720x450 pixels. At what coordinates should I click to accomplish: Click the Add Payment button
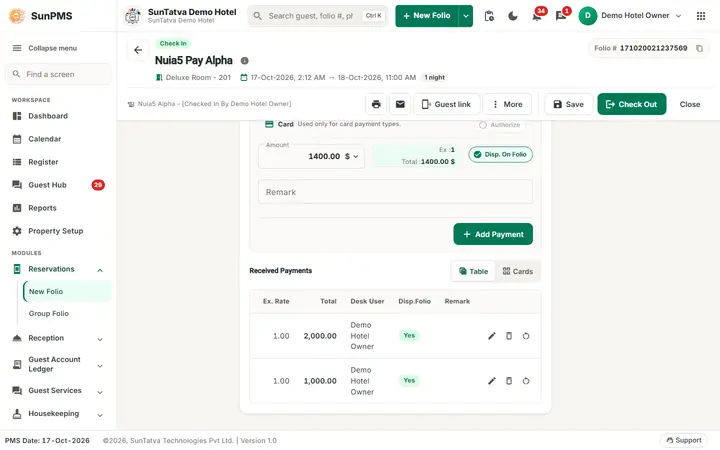tap(493, 234)
